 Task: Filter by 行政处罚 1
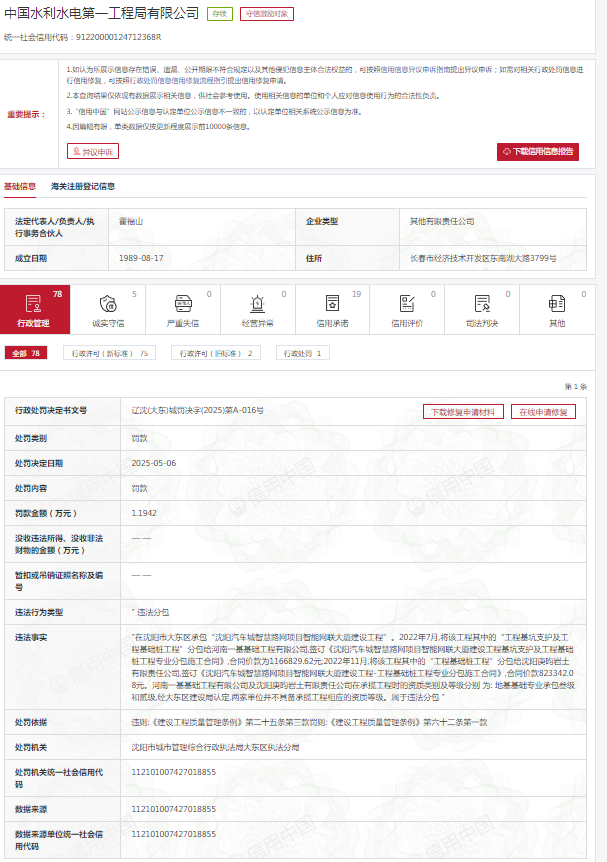[302, 353]
